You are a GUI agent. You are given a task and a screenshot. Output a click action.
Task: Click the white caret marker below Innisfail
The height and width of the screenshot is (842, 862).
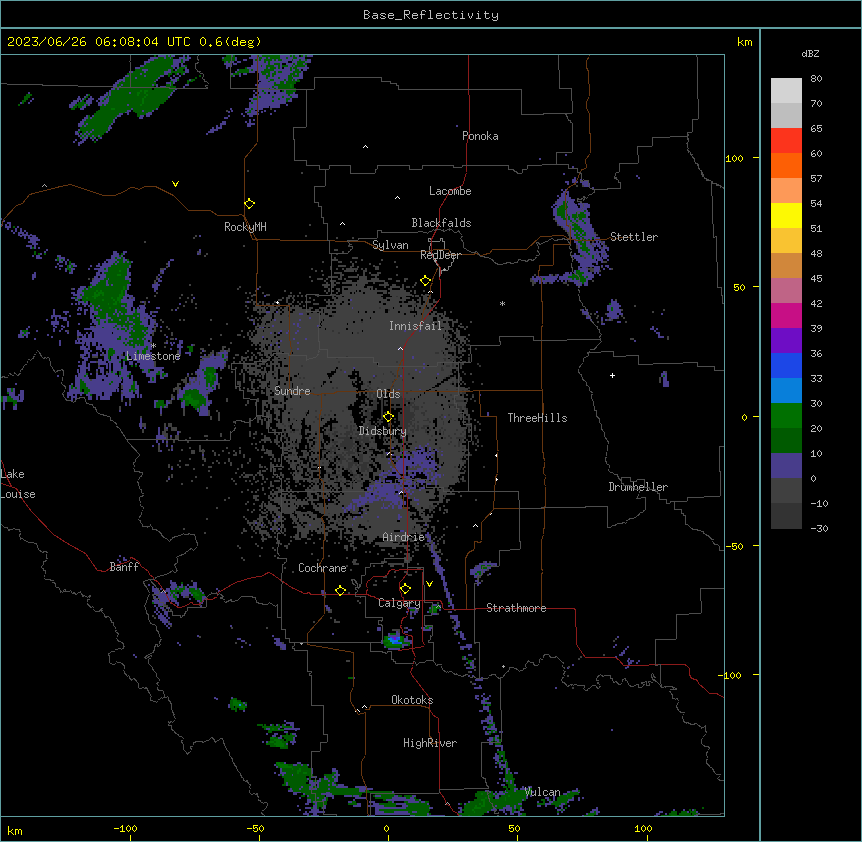[x=400, y=348]
